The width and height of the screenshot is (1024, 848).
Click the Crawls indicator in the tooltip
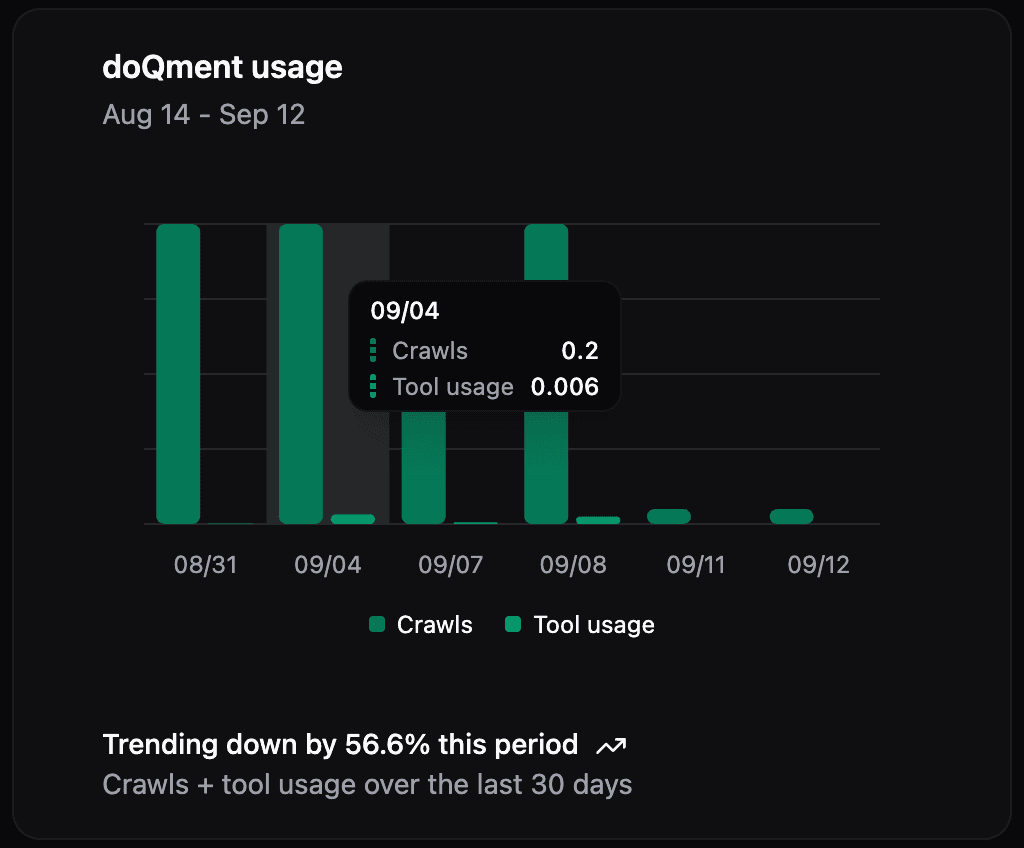coord(374,350)
